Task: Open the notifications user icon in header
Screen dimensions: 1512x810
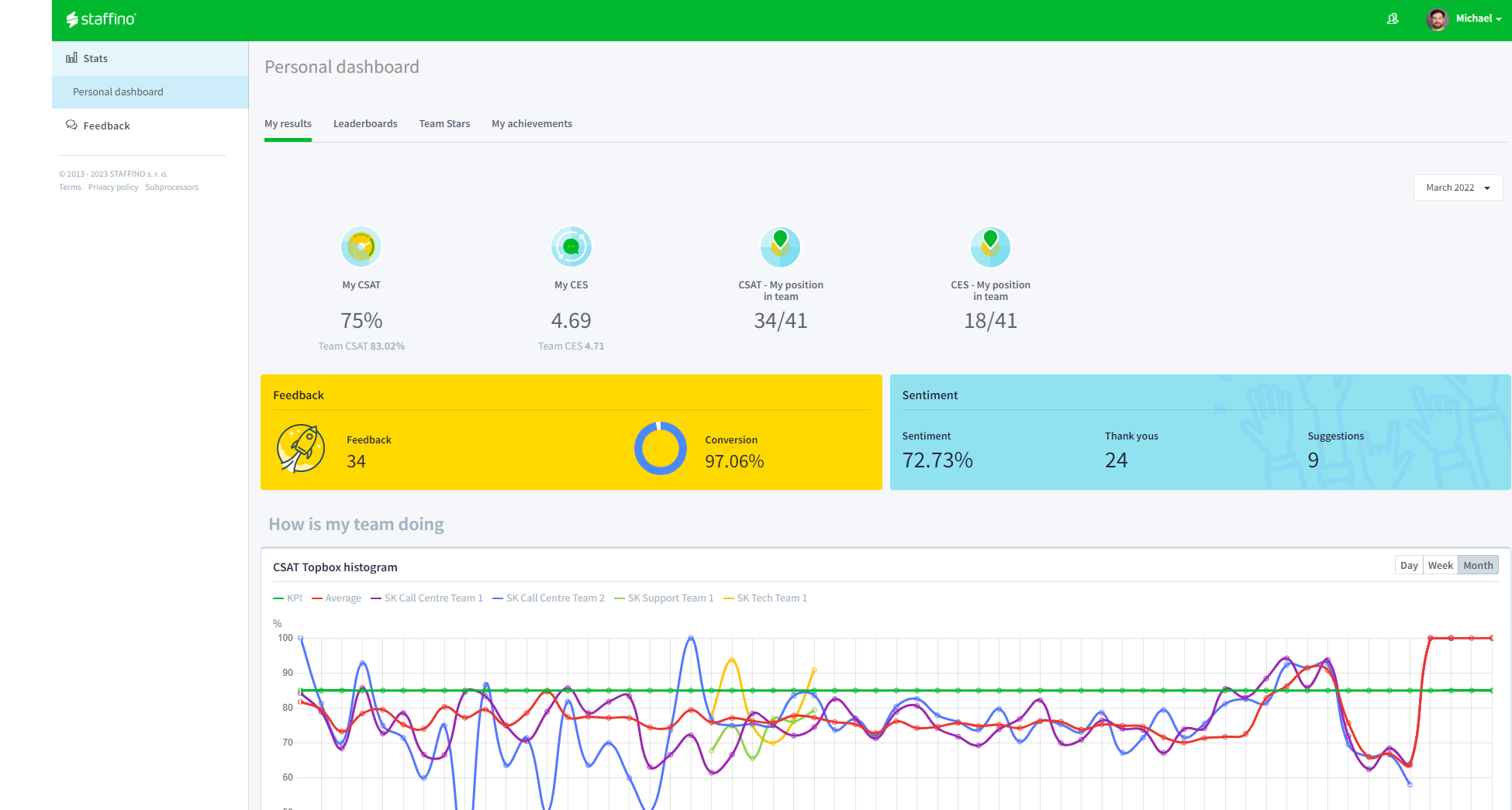Action: click(x=1393, y=19)
